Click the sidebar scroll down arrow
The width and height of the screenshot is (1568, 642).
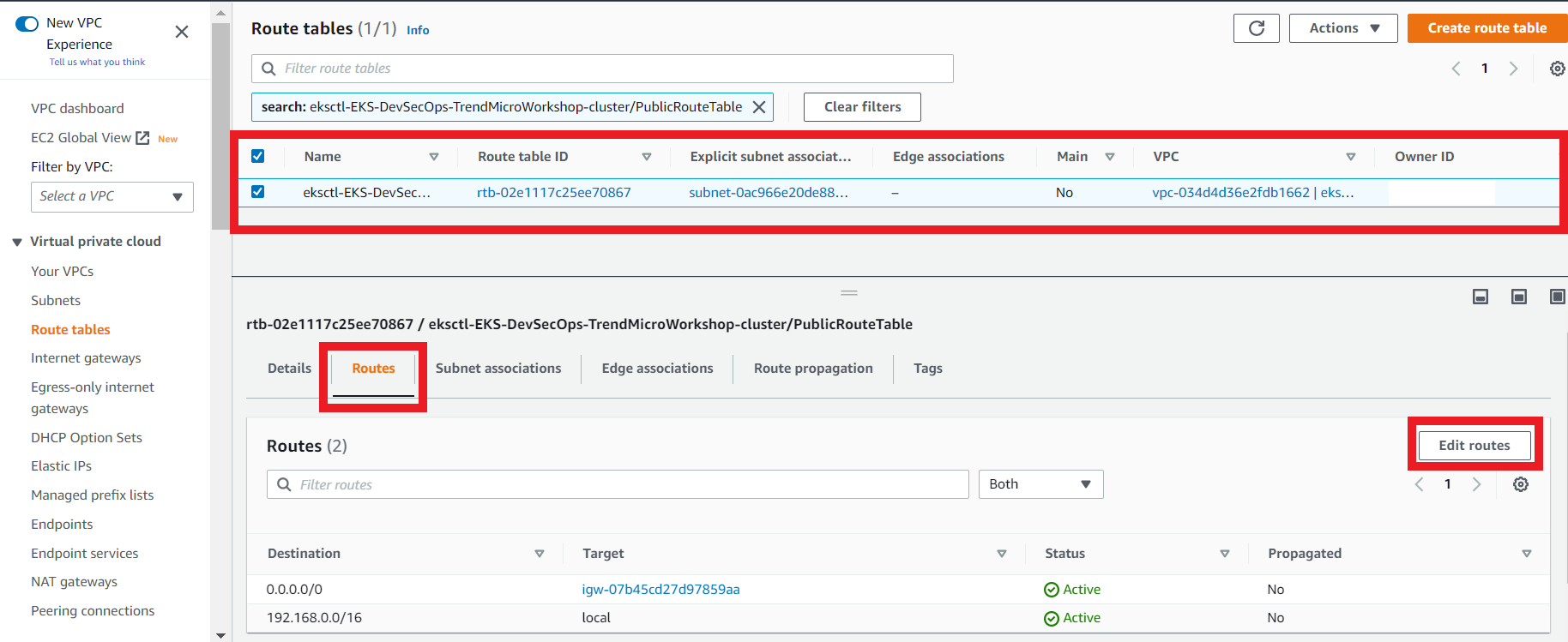220,635
